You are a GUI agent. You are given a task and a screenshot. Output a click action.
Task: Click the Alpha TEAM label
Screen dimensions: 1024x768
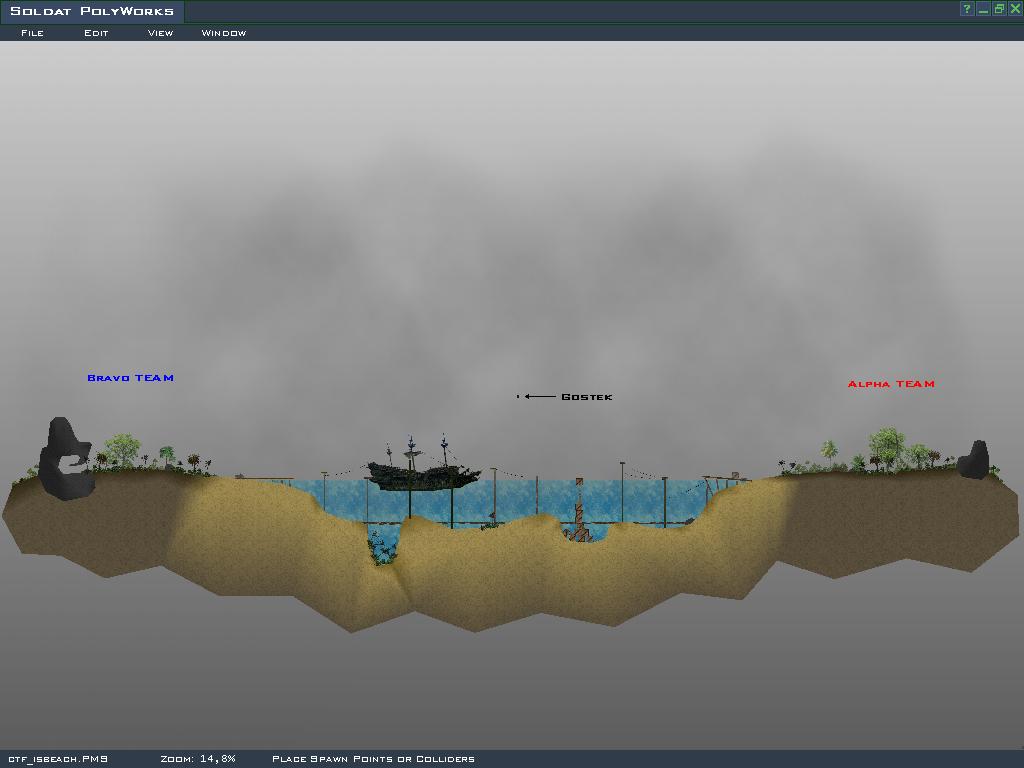point(891,384)
